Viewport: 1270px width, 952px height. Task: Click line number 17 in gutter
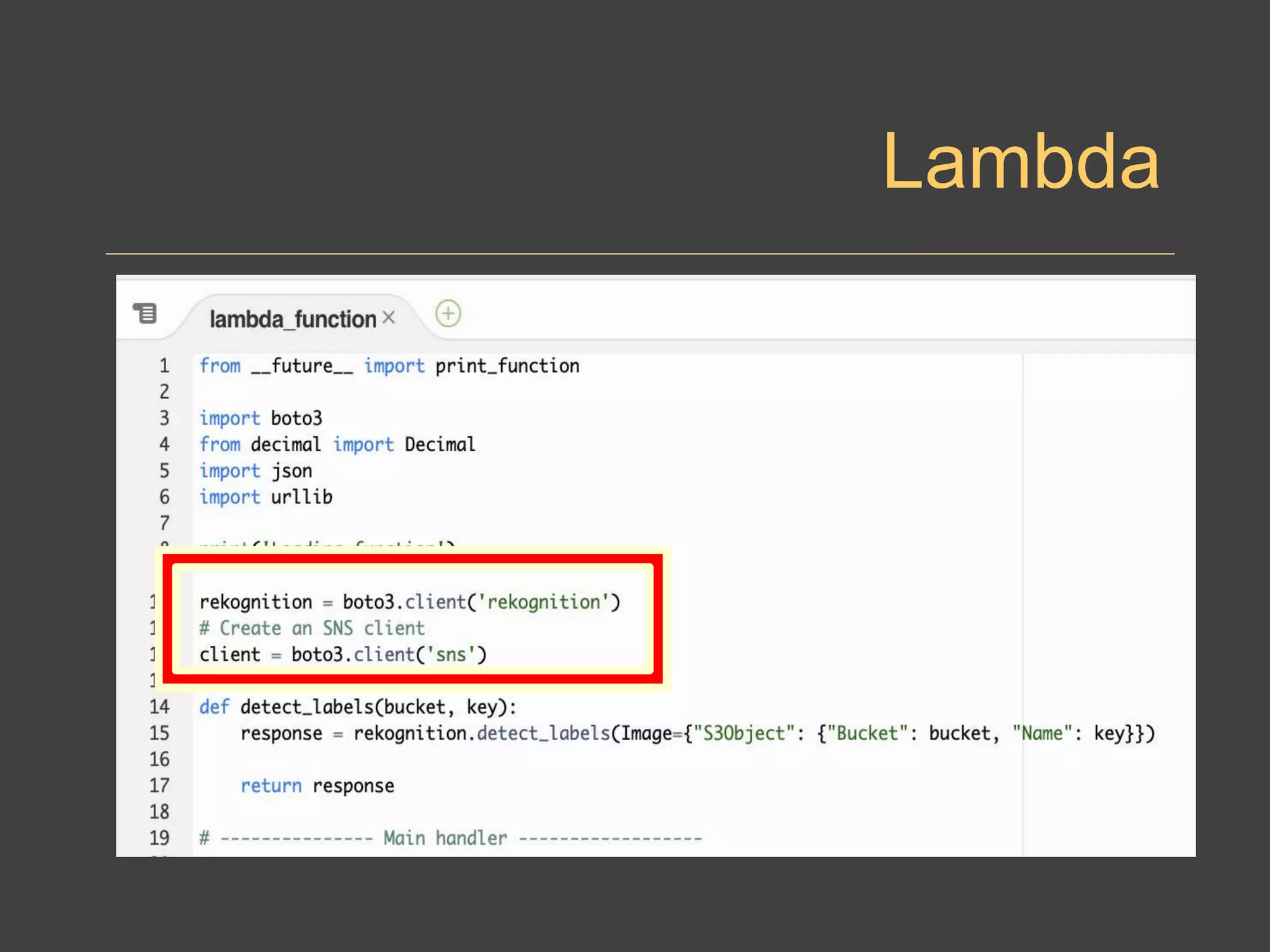point(159,786)
